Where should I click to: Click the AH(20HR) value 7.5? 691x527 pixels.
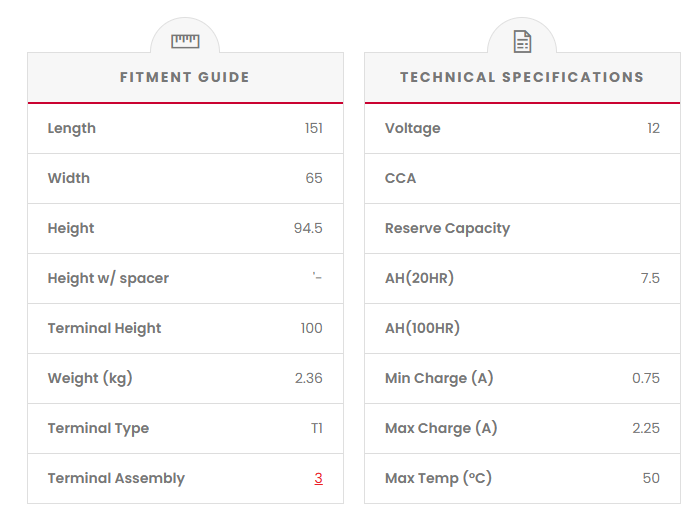point(650,278)
